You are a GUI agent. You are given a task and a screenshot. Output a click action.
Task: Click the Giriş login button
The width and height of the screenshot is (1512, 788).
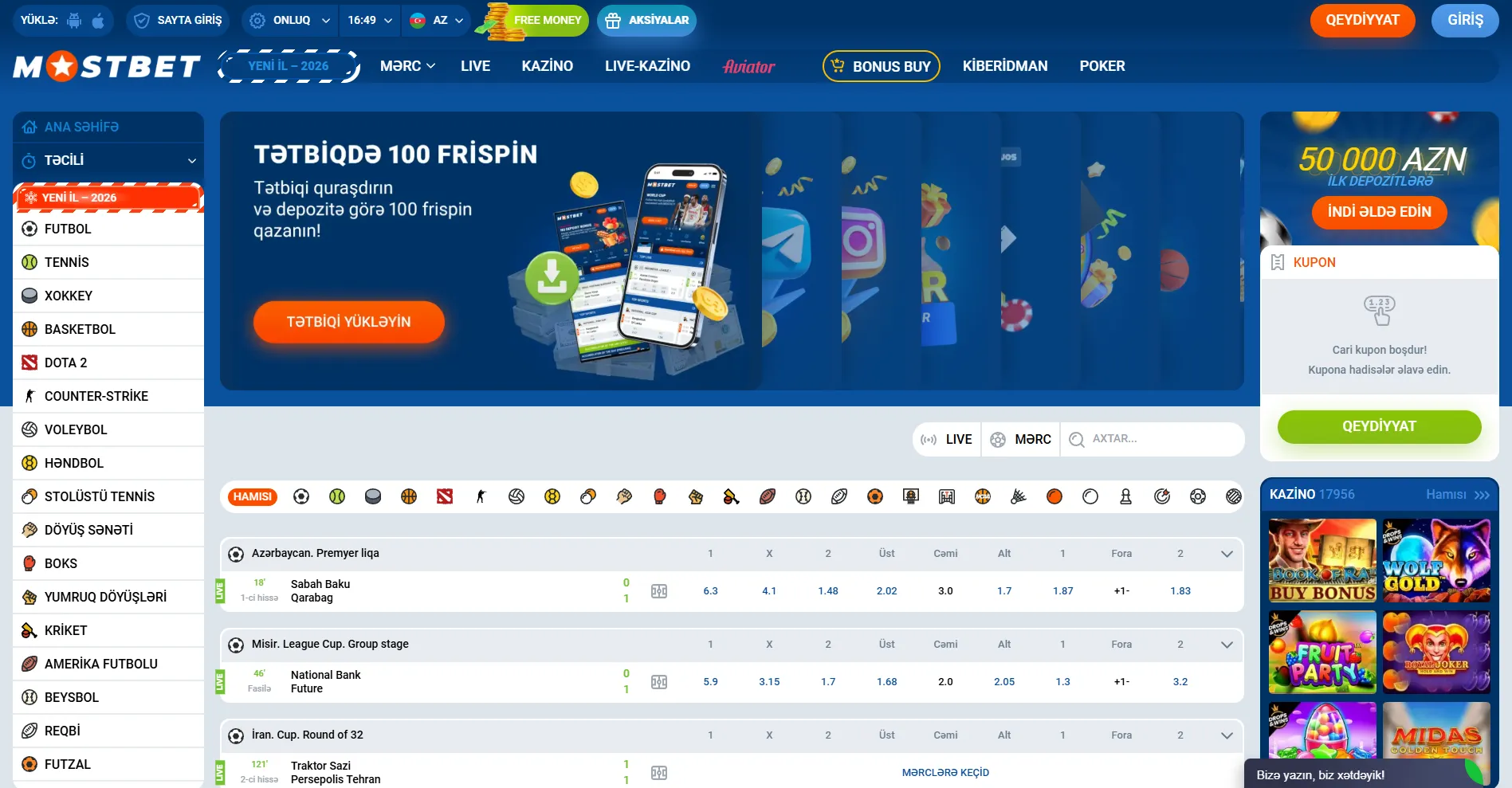pos(1465,21)
